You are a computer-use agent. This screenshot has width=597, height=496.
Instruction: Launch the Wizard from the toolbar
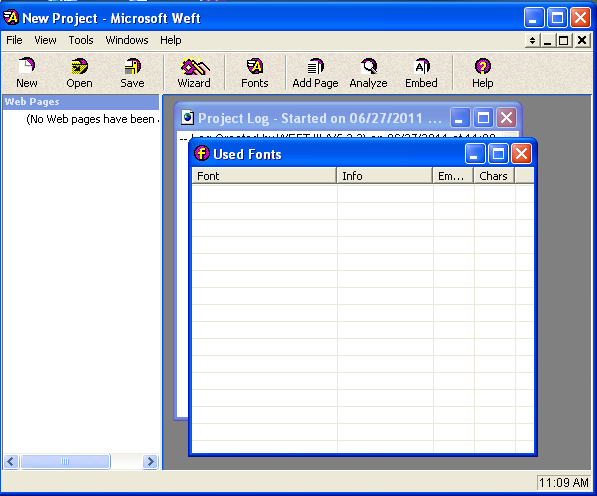[194, 73]
